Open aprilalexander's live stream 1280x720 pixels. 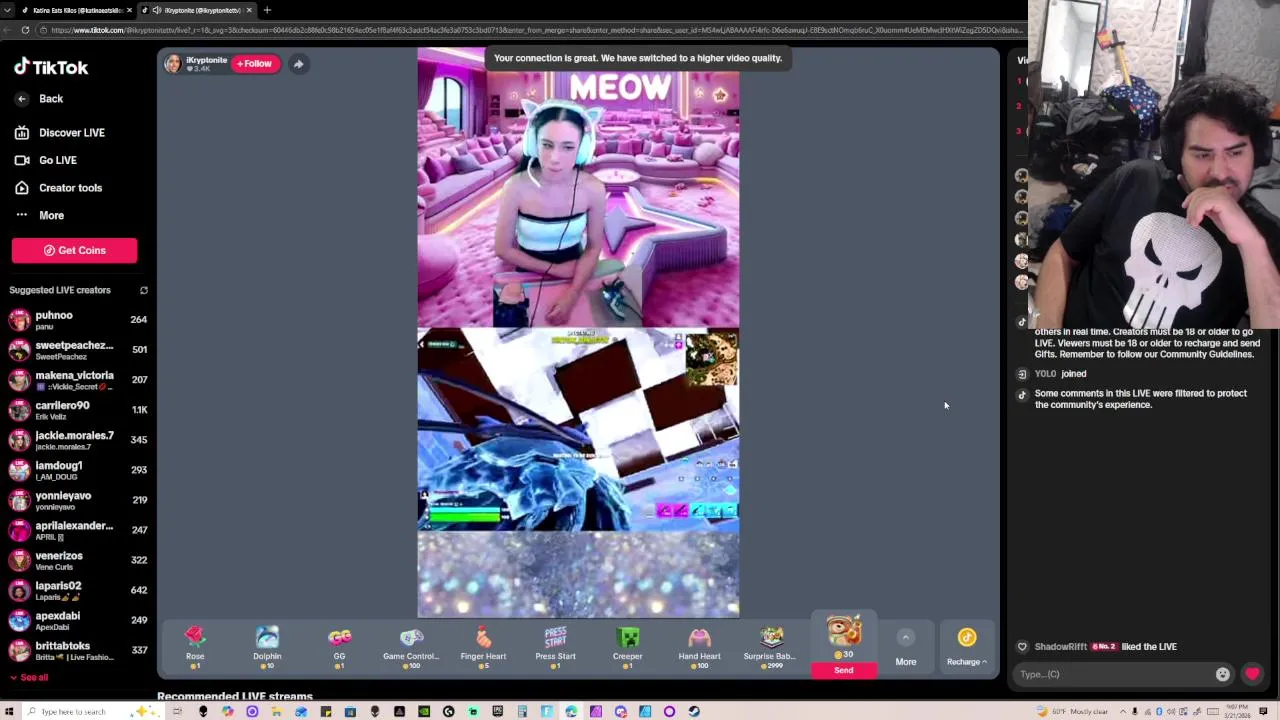pos(78,530)
